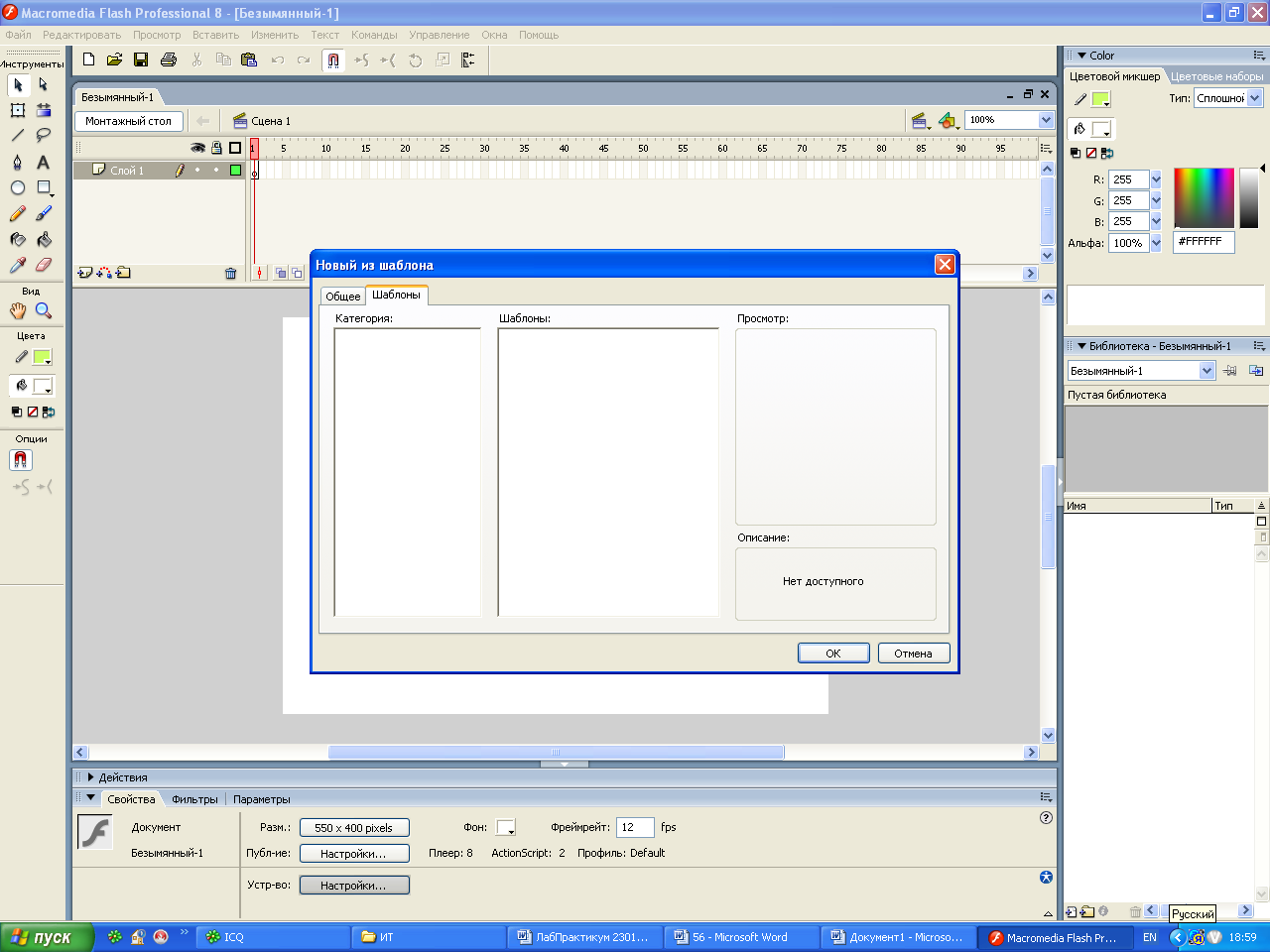The height and width of the screenshot is (952, 1270).
Task: Select the Eyedropper tool
Action: tap(18, 265)
